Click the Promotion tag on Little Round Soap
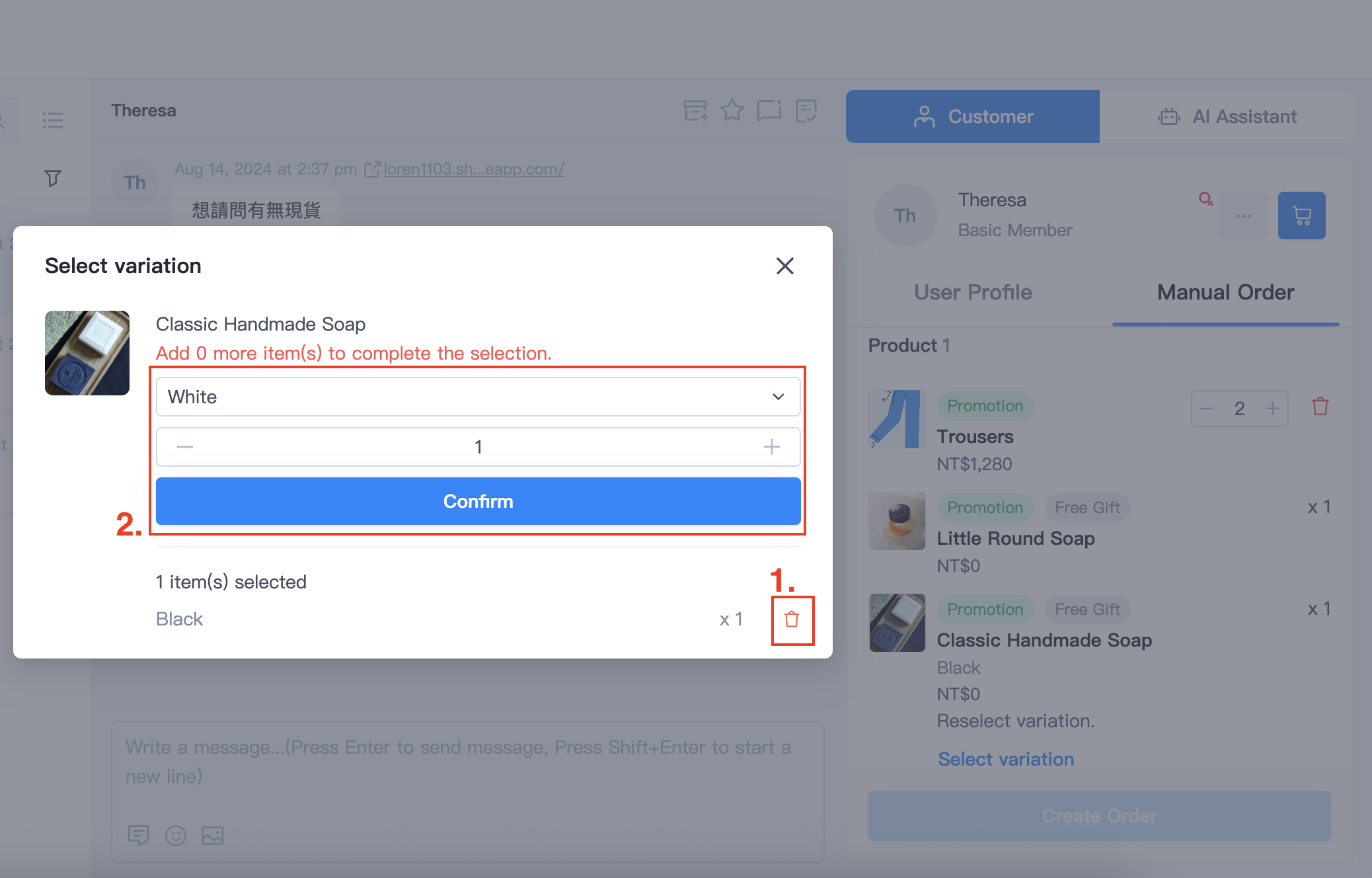Image resolution: width=1372 pixels, height=878 pixels. tap(985, 508)
